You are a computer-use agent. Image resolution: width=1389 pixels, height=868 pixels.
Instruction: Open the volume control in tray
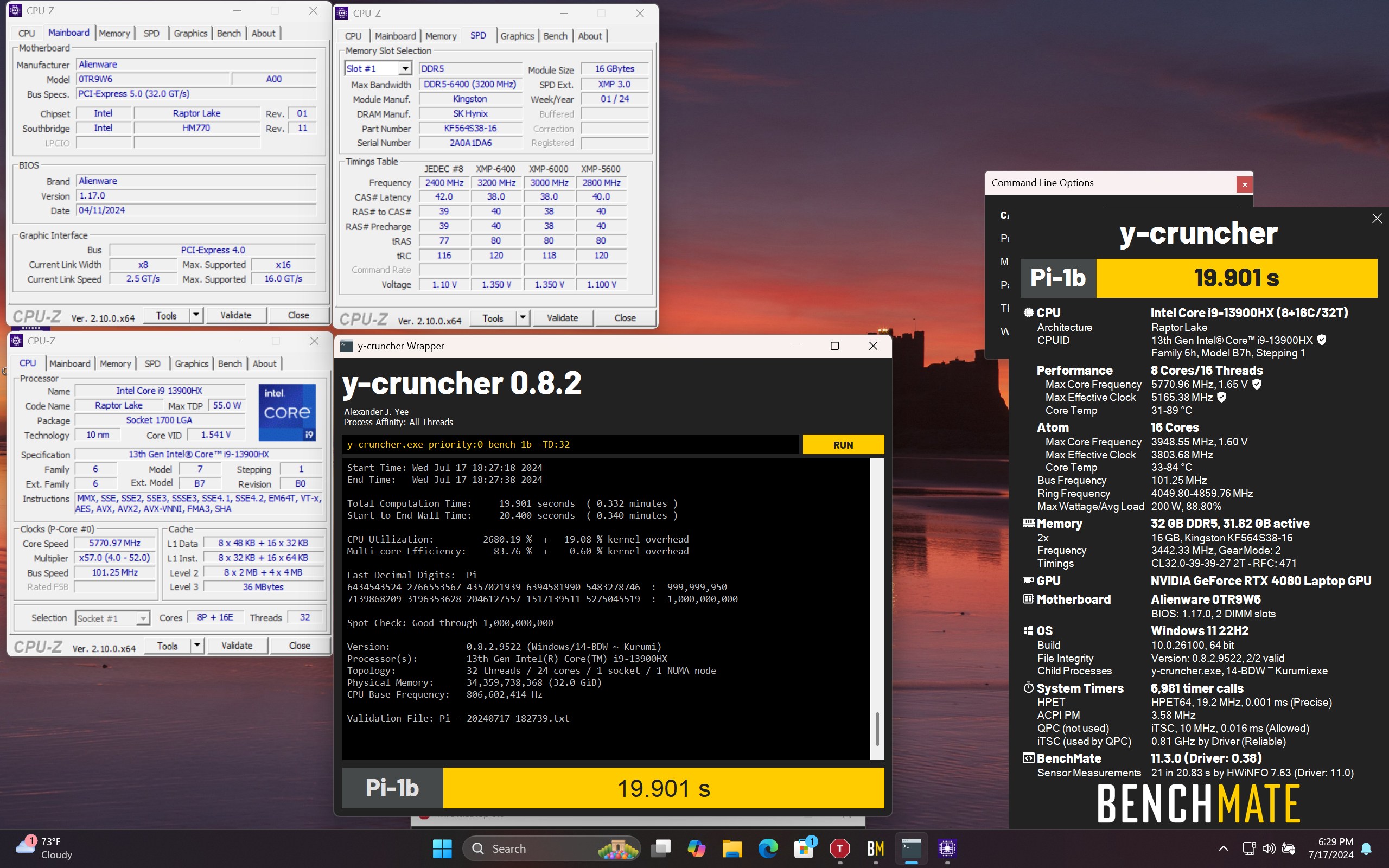pyautogui.click(x=1269, y=848)
